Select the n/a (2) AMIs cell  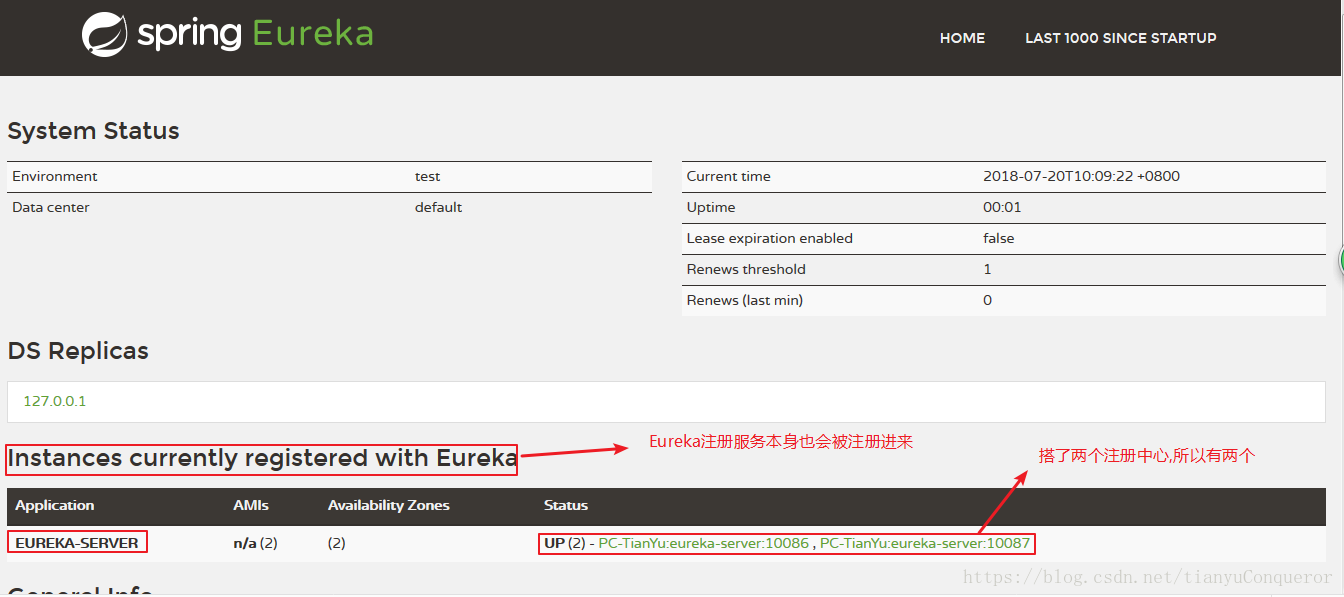(255, 544)
